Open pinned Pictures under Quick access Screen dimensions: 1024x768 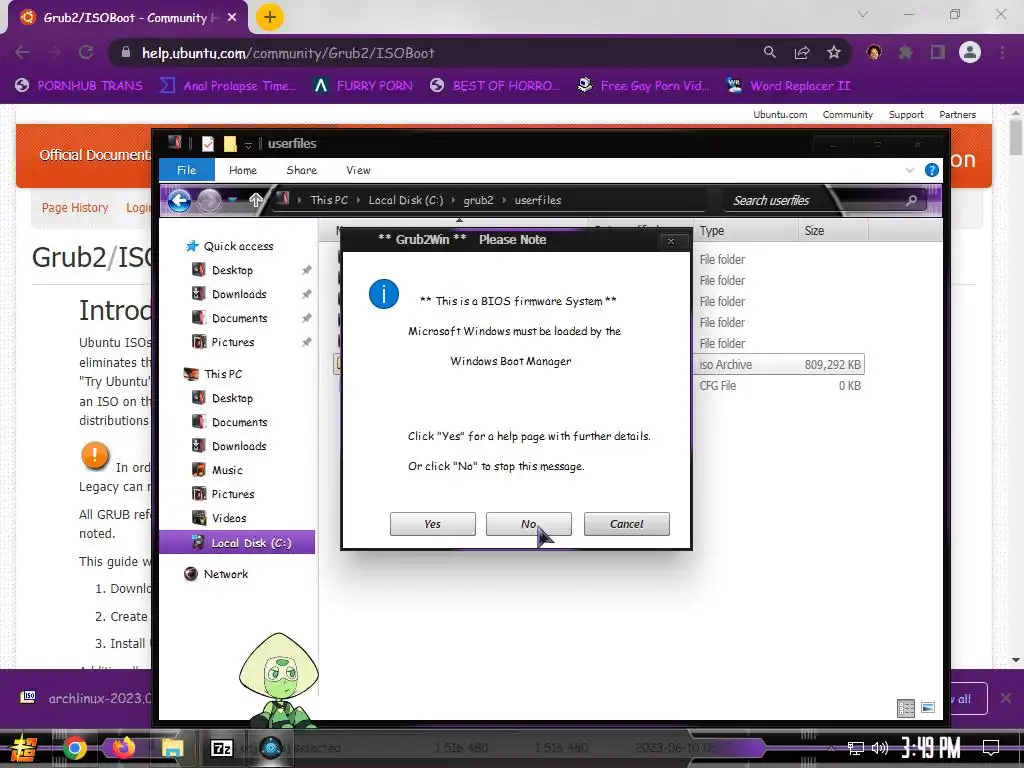point(232,342)
